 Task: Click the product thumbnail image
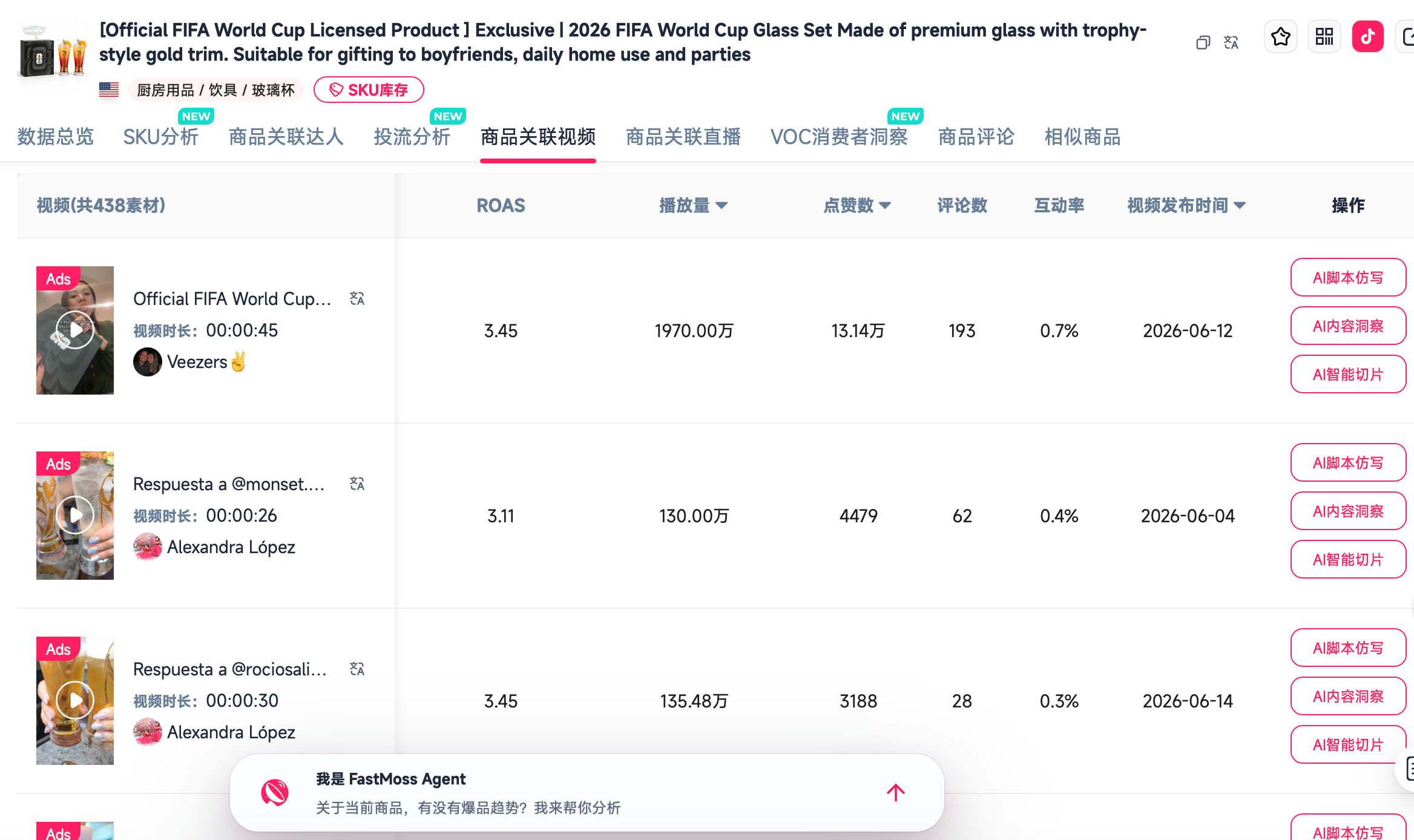pyautogui.click(x=53, y=51)
